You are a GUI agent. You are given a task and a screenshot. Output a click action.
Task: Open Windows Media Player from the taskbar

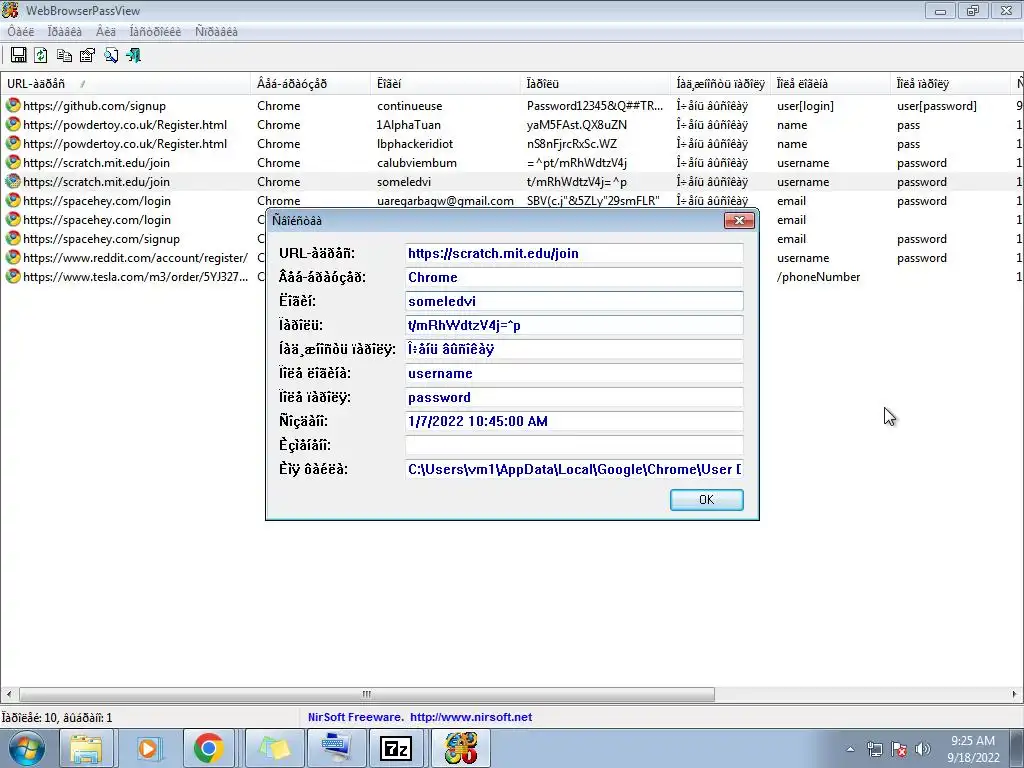click(x=148, y=748)
